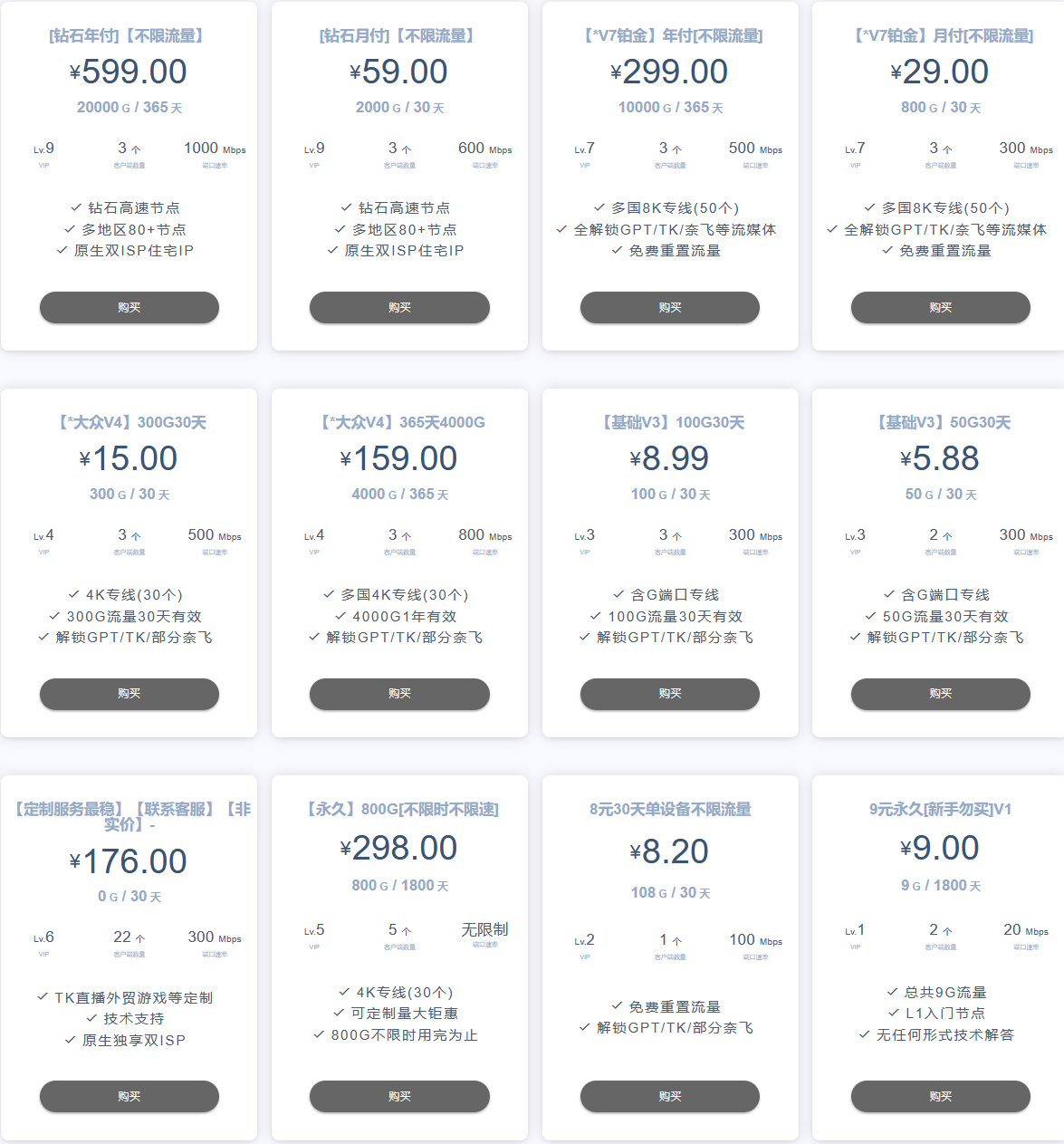This screenshot has width=1064, height=1144.
Task: Purchase the ¥9.00 永久 新手勿买 V1 plan
Action: tap(940, 1097)
